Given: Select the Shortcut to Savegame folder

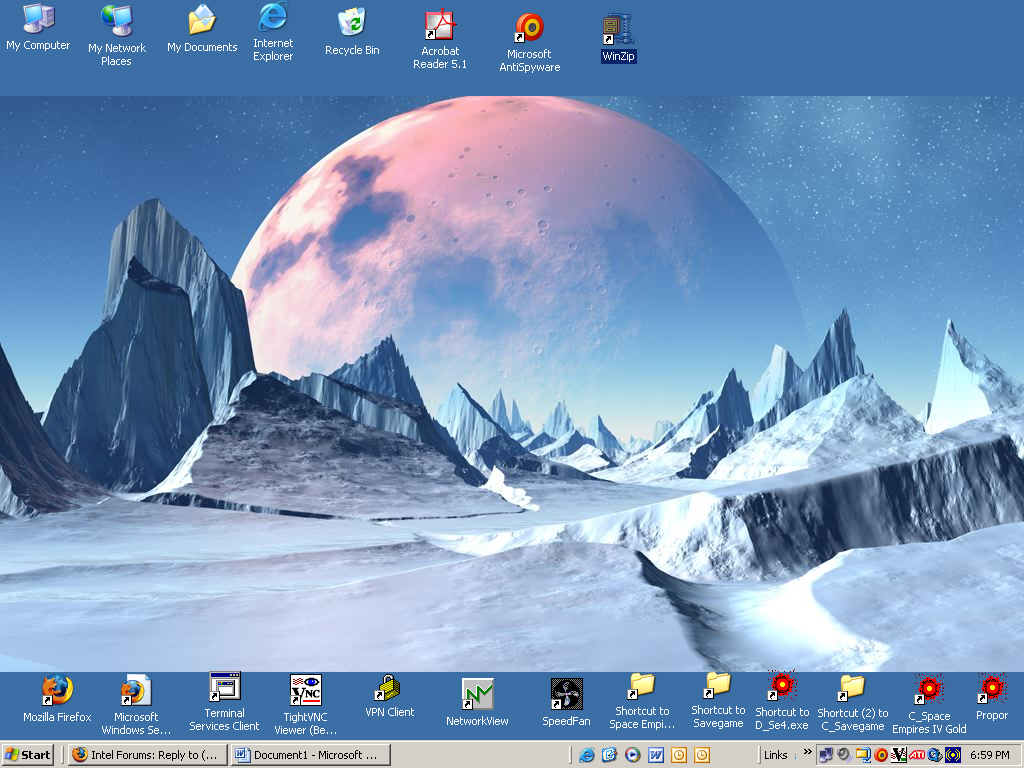Looking at the screenshot, I should click(718, 685).
